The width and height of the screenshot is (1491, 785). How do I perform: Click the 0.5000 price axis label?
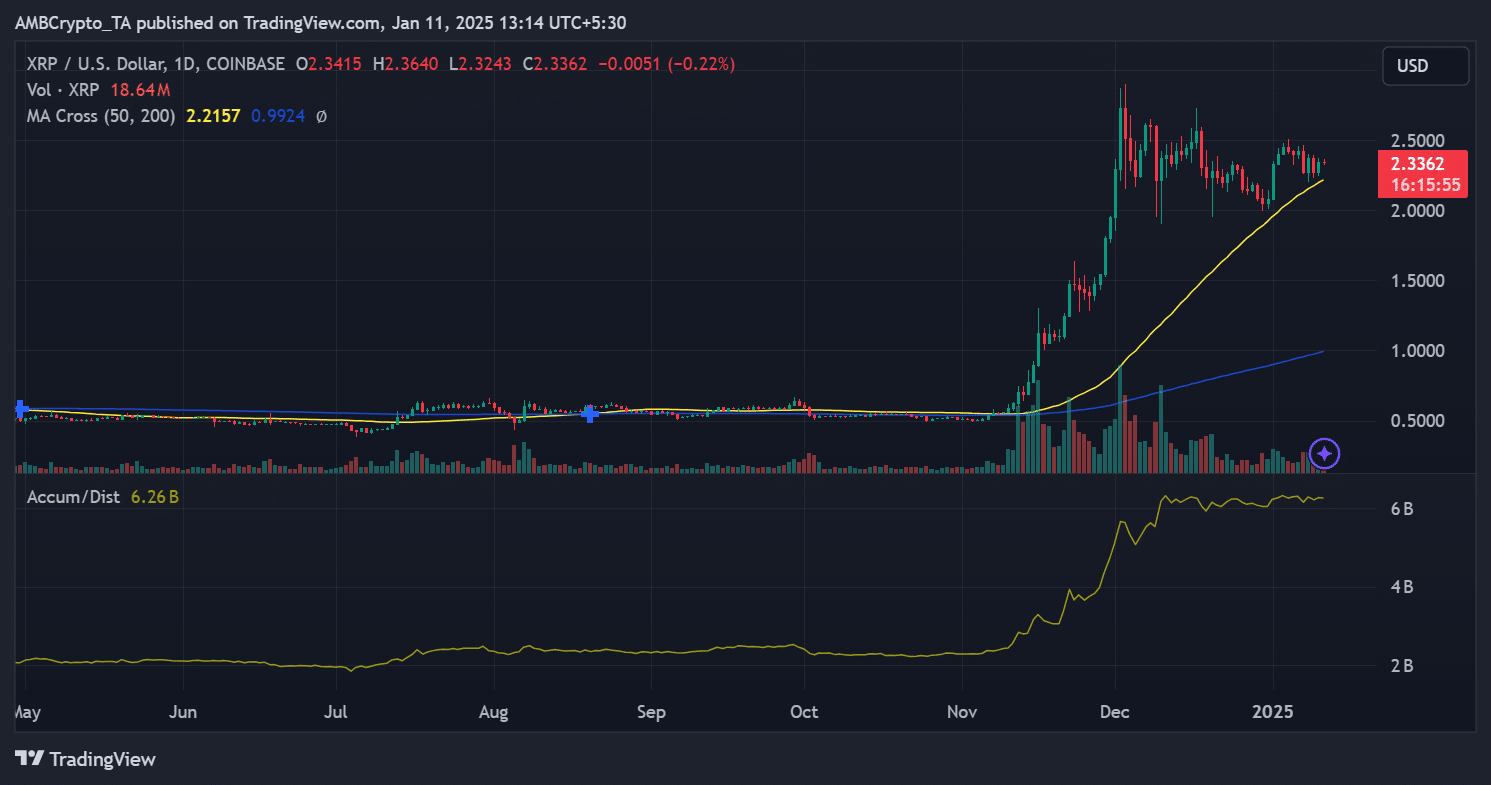1420,421
